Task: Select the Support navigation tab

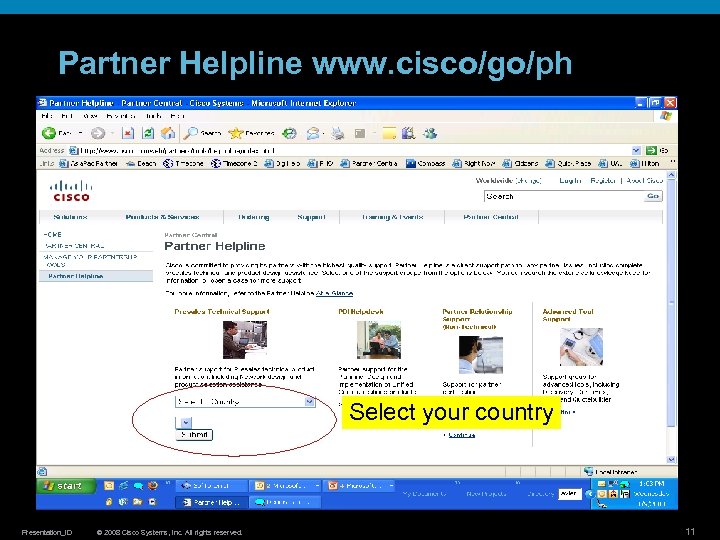Action: 311,217
